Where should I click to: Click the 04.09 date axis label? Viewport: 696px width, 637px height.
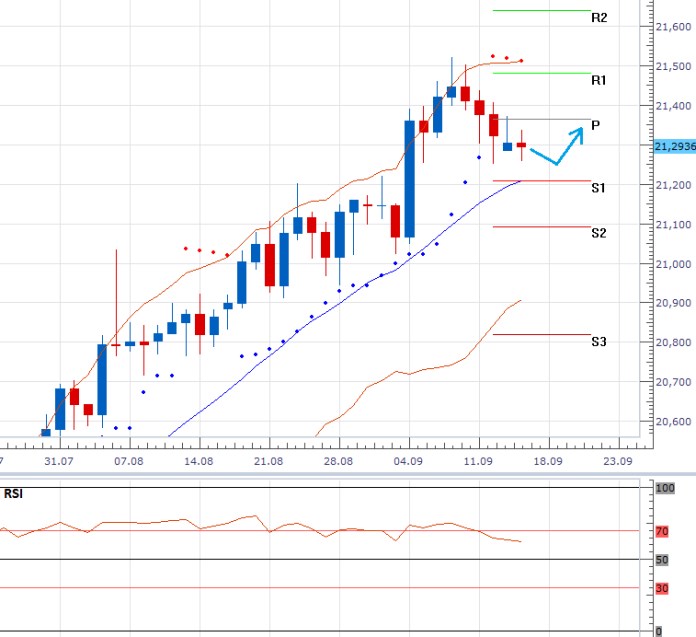click(x=408, y=462)
